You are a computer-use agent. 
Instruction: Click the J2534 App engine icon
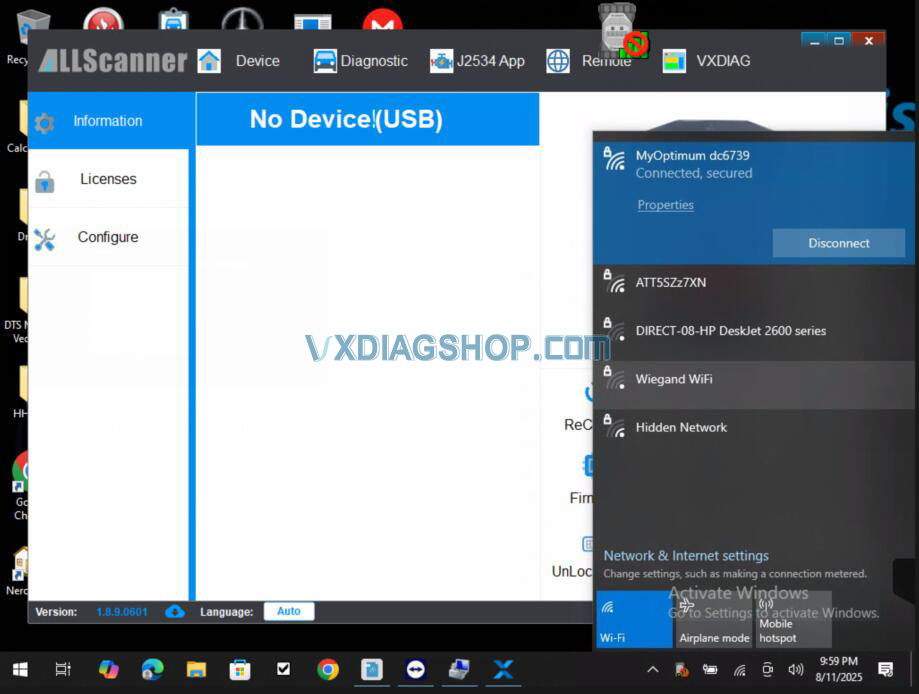pyautogui.click(x=441, y=61)
